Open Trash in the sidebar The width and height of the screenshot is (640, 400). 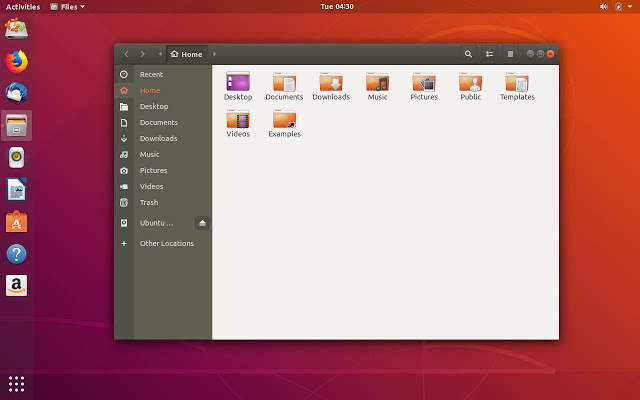pyautogui.click(x=148, y=202)
